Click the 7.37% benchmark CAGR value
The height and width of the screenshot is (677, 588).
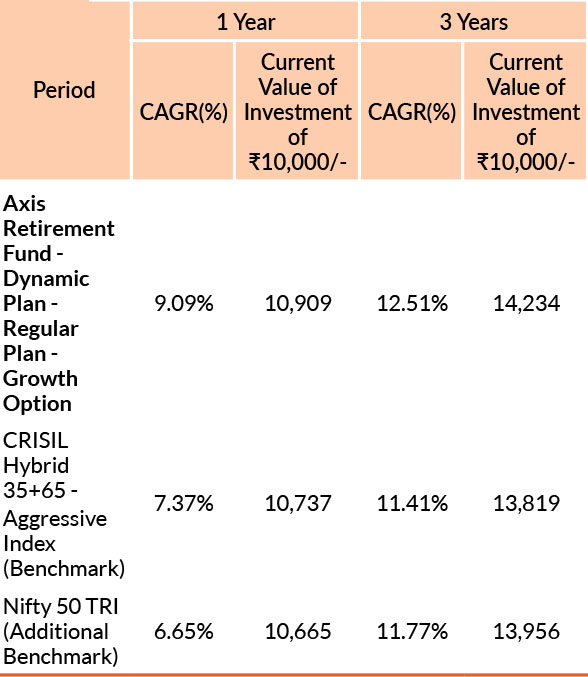coord(184,503)
